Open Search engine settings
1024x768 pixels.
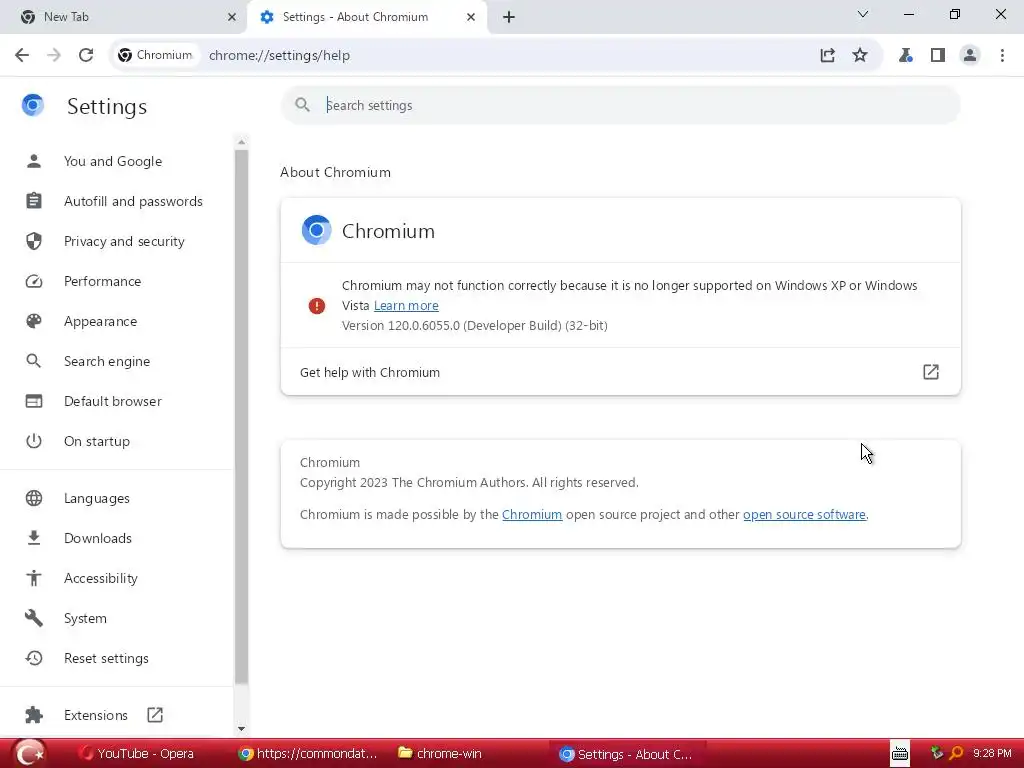(107, 361)
